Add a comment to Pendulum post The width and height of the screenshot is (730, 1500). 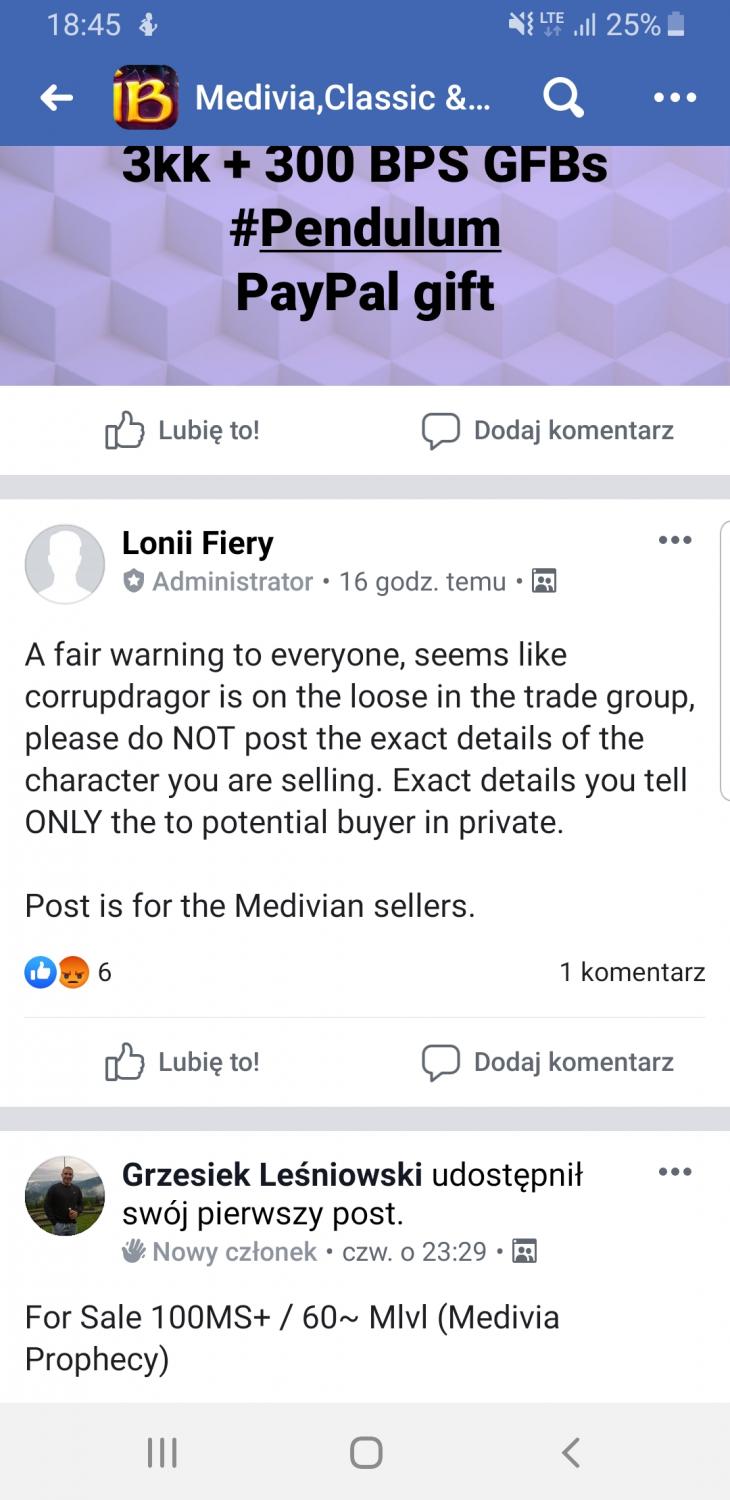[x=547, y=431]
